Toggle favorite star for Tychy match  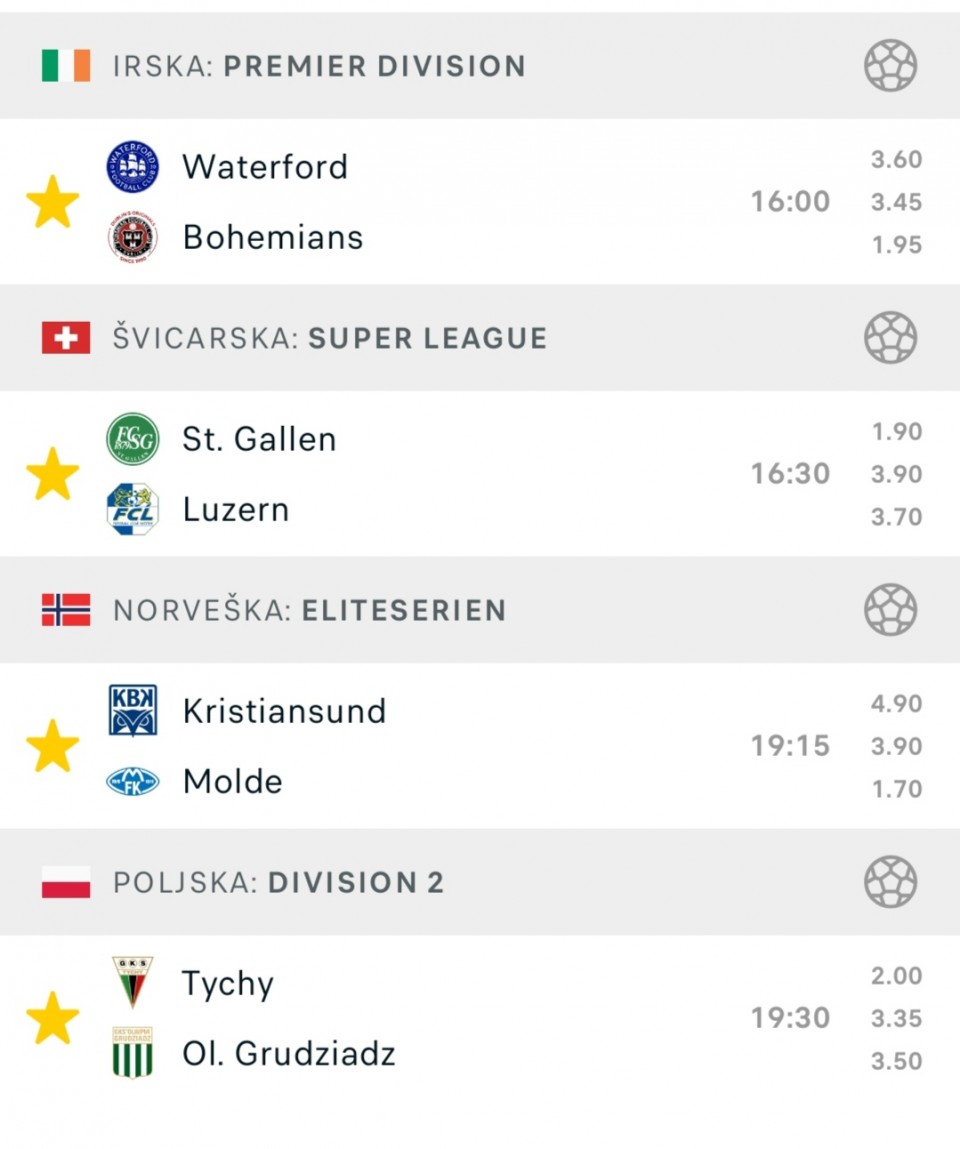pos(53,1019)
